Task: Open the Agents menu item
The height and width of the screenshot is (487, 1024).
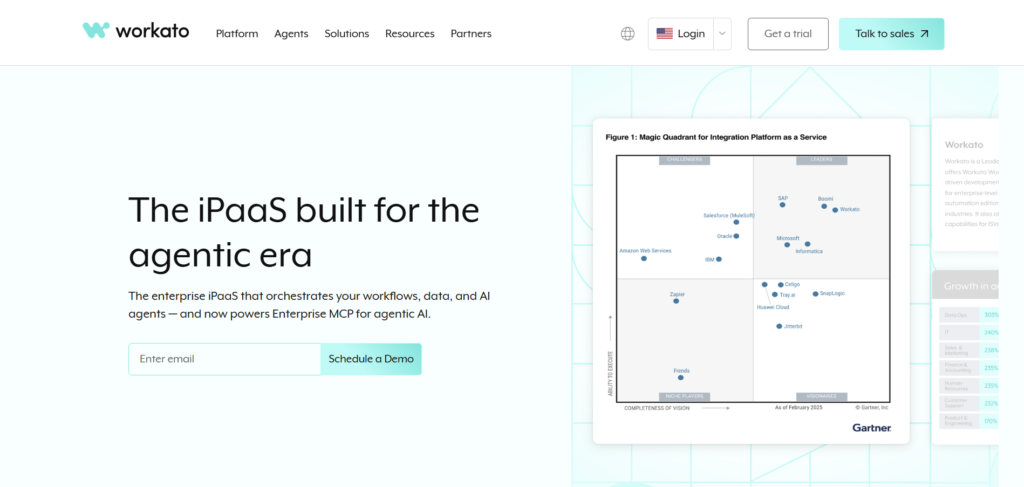Action: [x=291, y=33]
